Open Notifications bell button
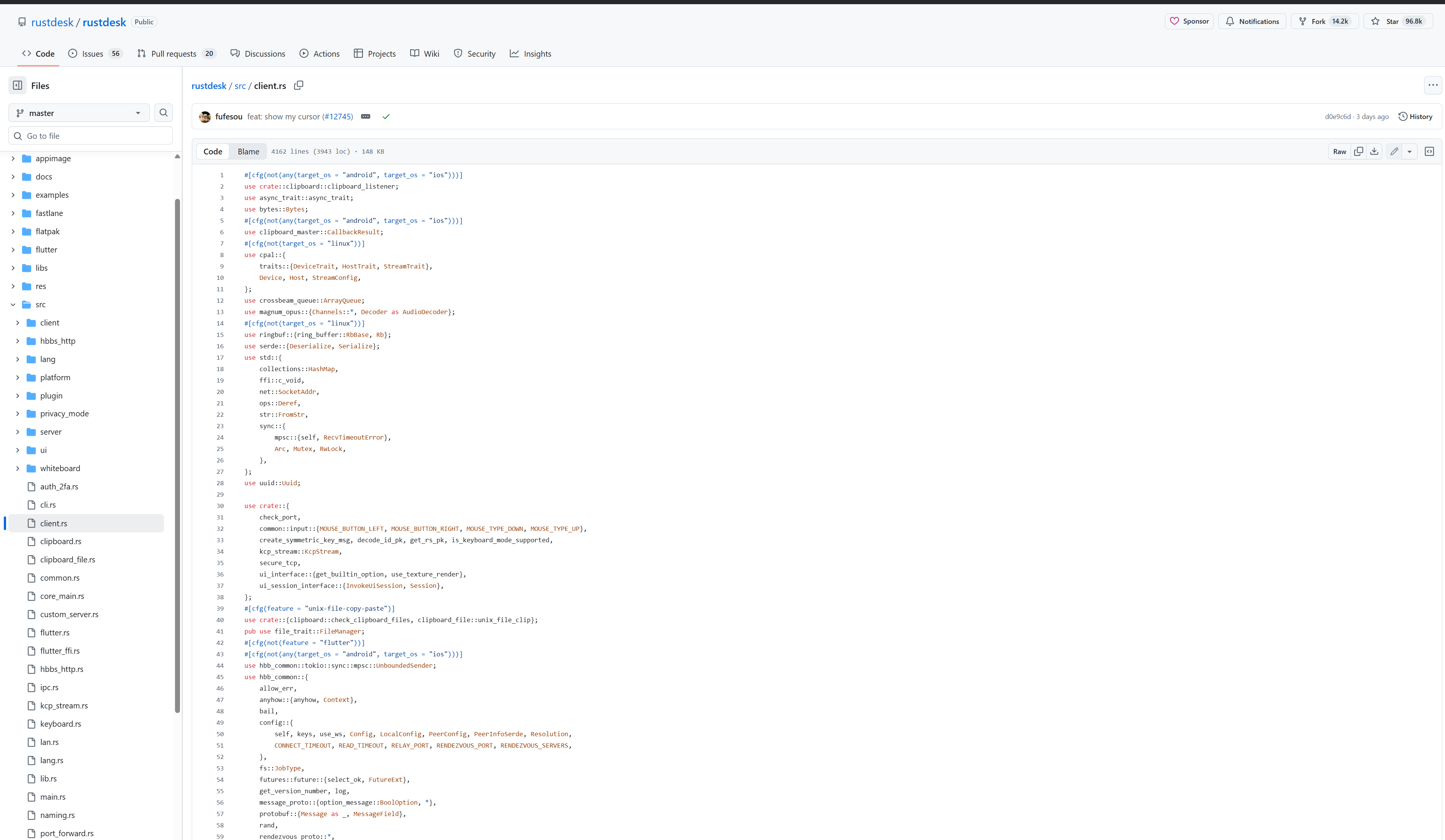Image resolution: width=1445 pixels, height=840 pixels. tap(1252, 21)
